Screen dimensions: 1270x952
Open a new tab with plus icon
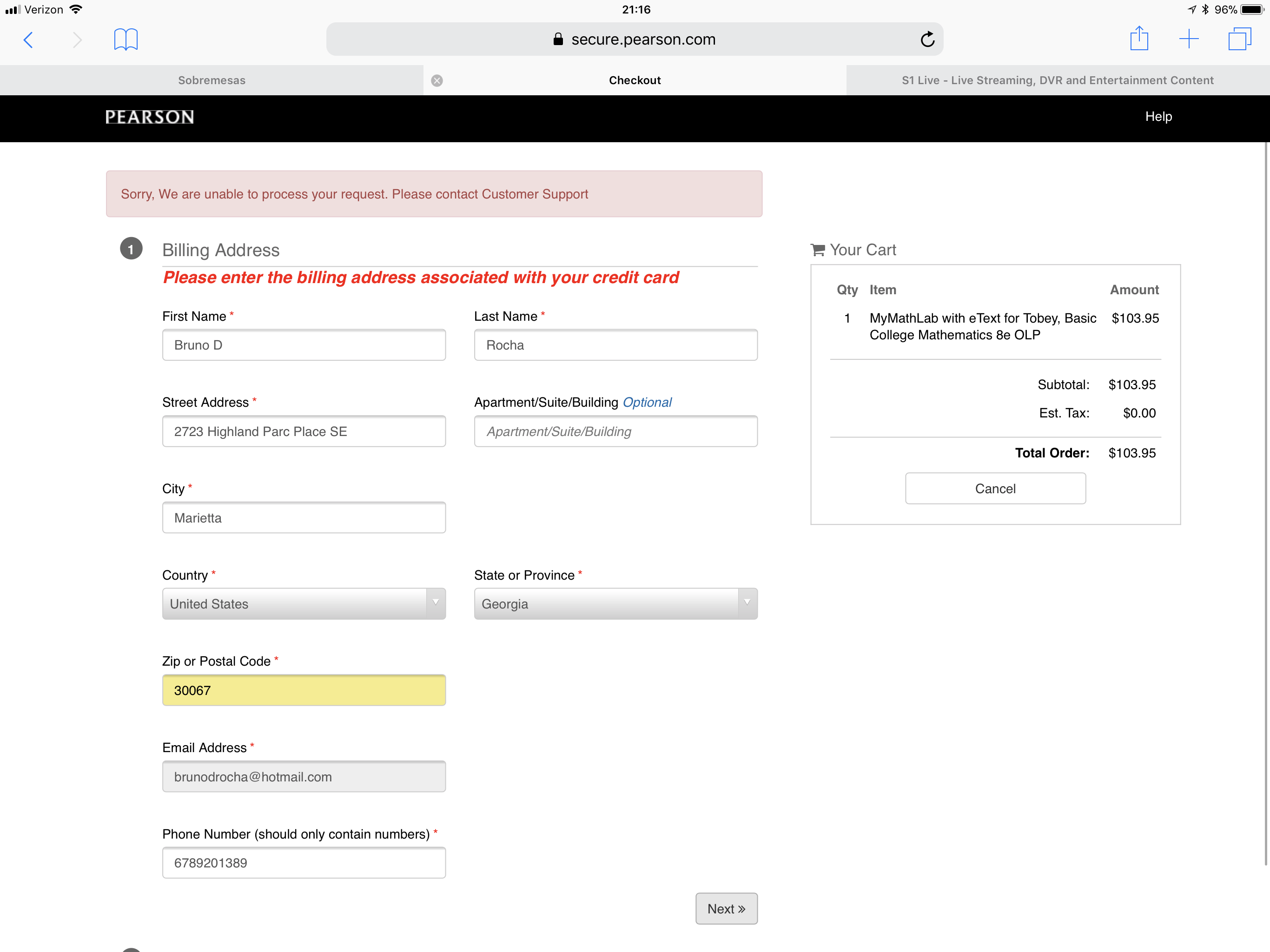tap(1189, 40)
